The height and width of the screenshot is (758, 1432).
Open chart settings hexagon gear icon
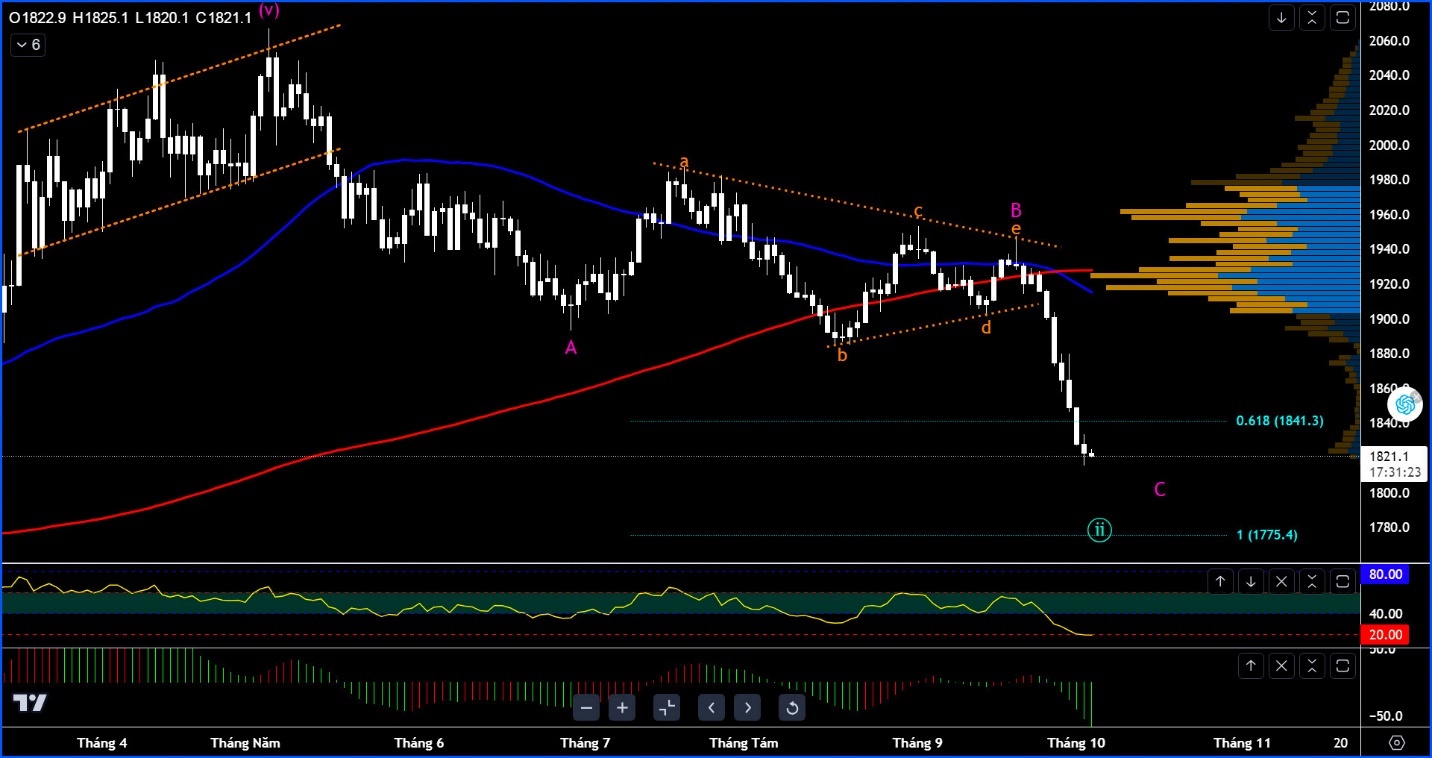point(1397,743)
